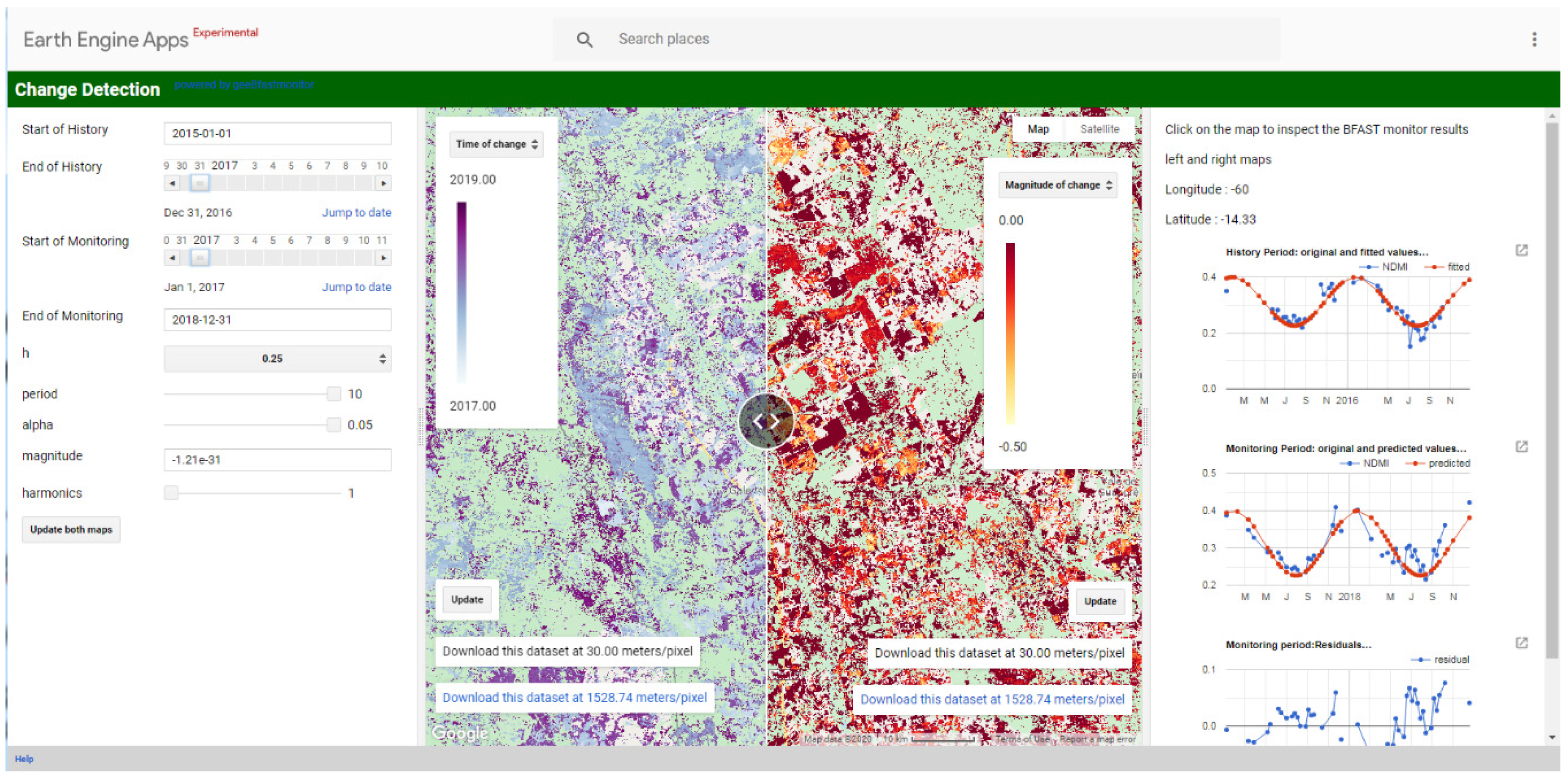
Task: Click Start of Monitoring right arrow
Action: click(x=383, y=258)
